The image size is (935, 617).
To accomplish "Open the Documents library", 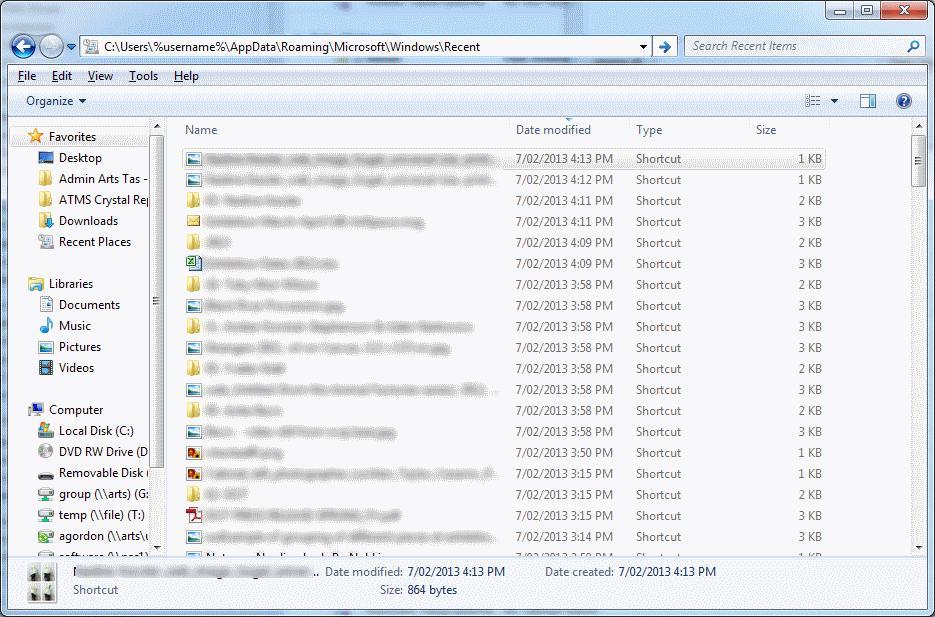I will coord(89,305).
